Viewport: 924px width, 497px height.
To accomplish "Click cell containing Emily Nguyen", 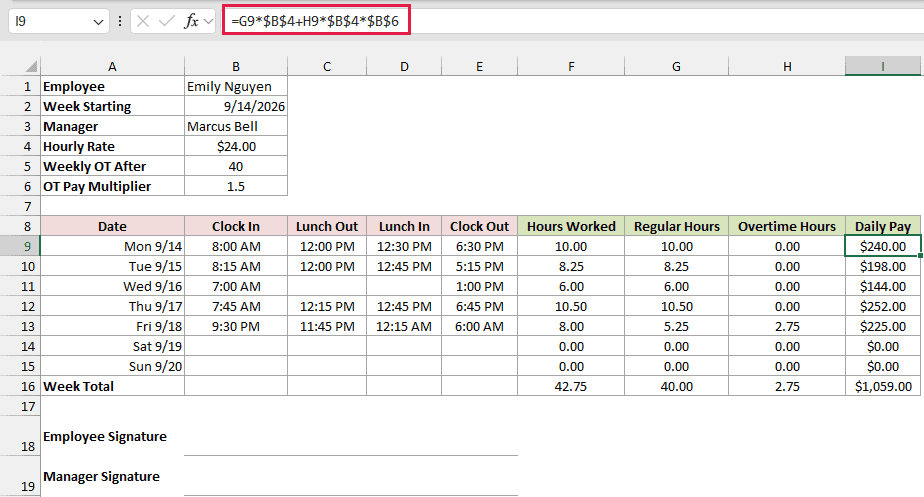I will pos(236,86).
